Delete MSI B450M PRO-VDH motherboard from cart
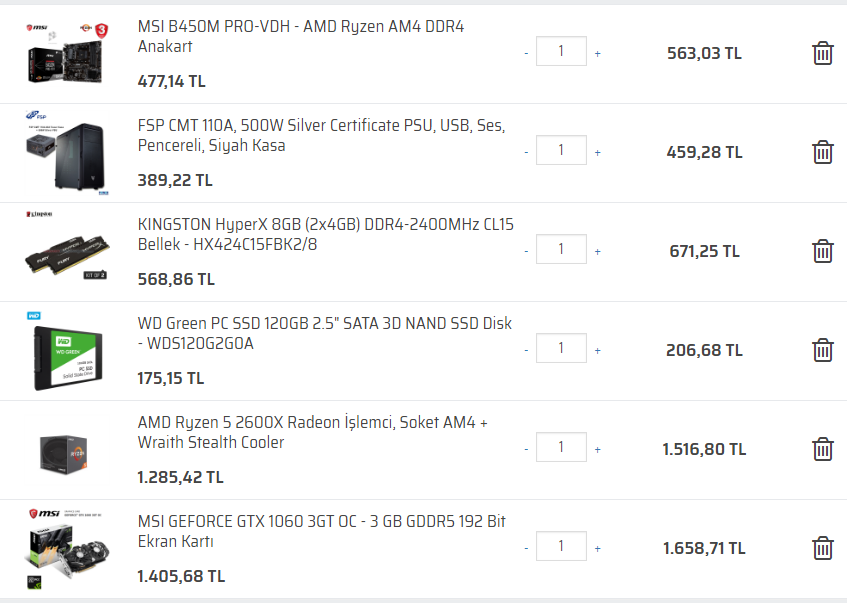Viewport: 855px width, 603px height. tap(822, 53)
